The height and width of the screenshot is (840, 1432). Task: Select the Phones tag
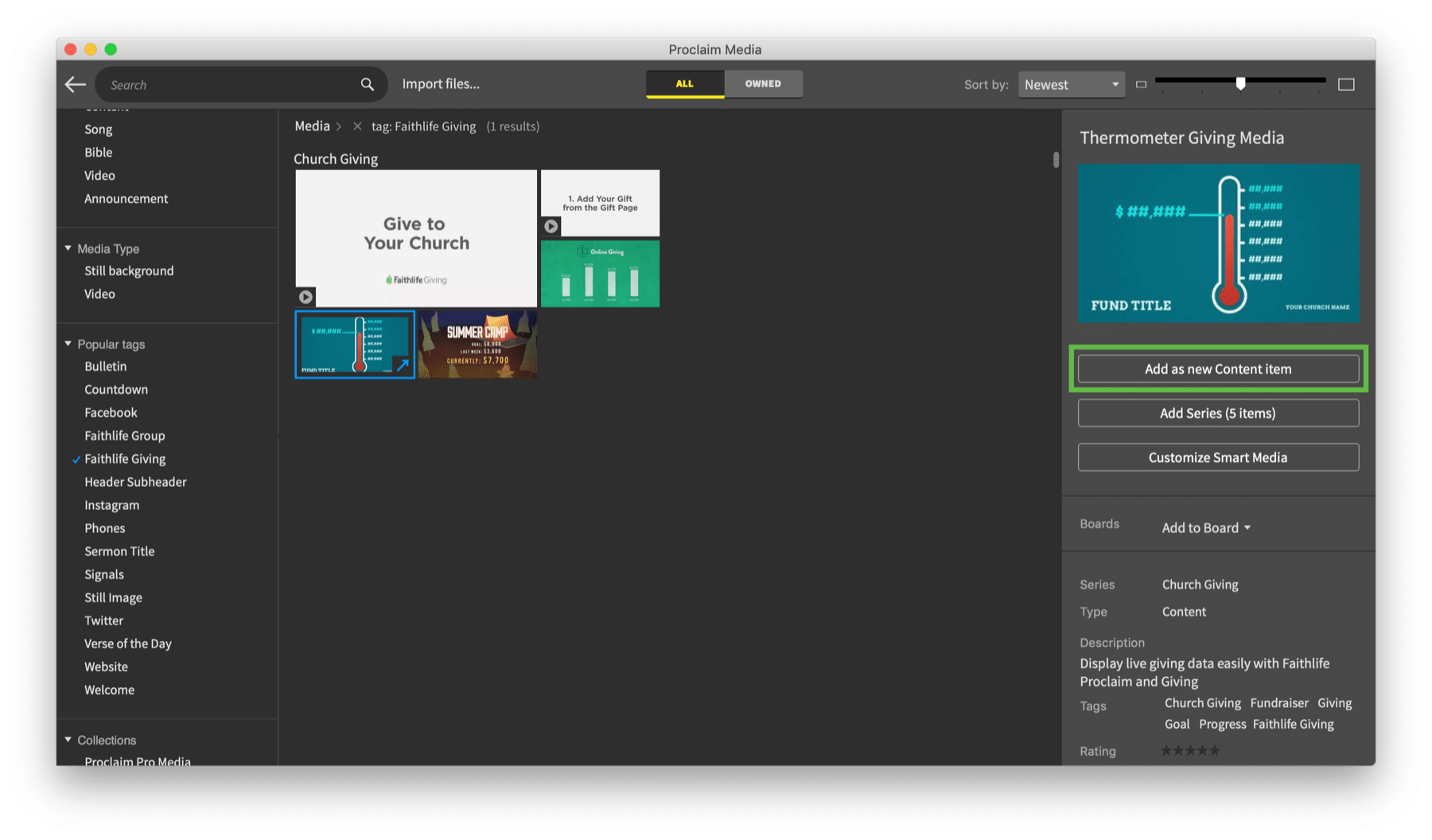105,528
